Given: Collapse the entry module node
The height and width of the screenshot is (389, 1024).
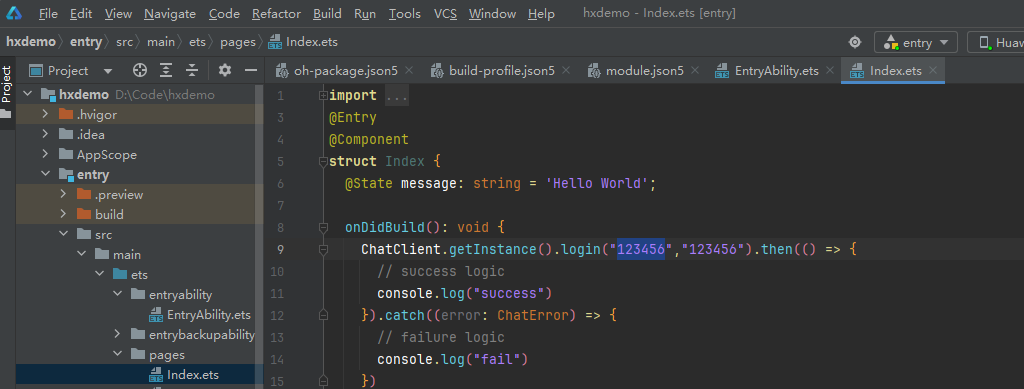Looking at the screenshot, I should tap(45, 175).
